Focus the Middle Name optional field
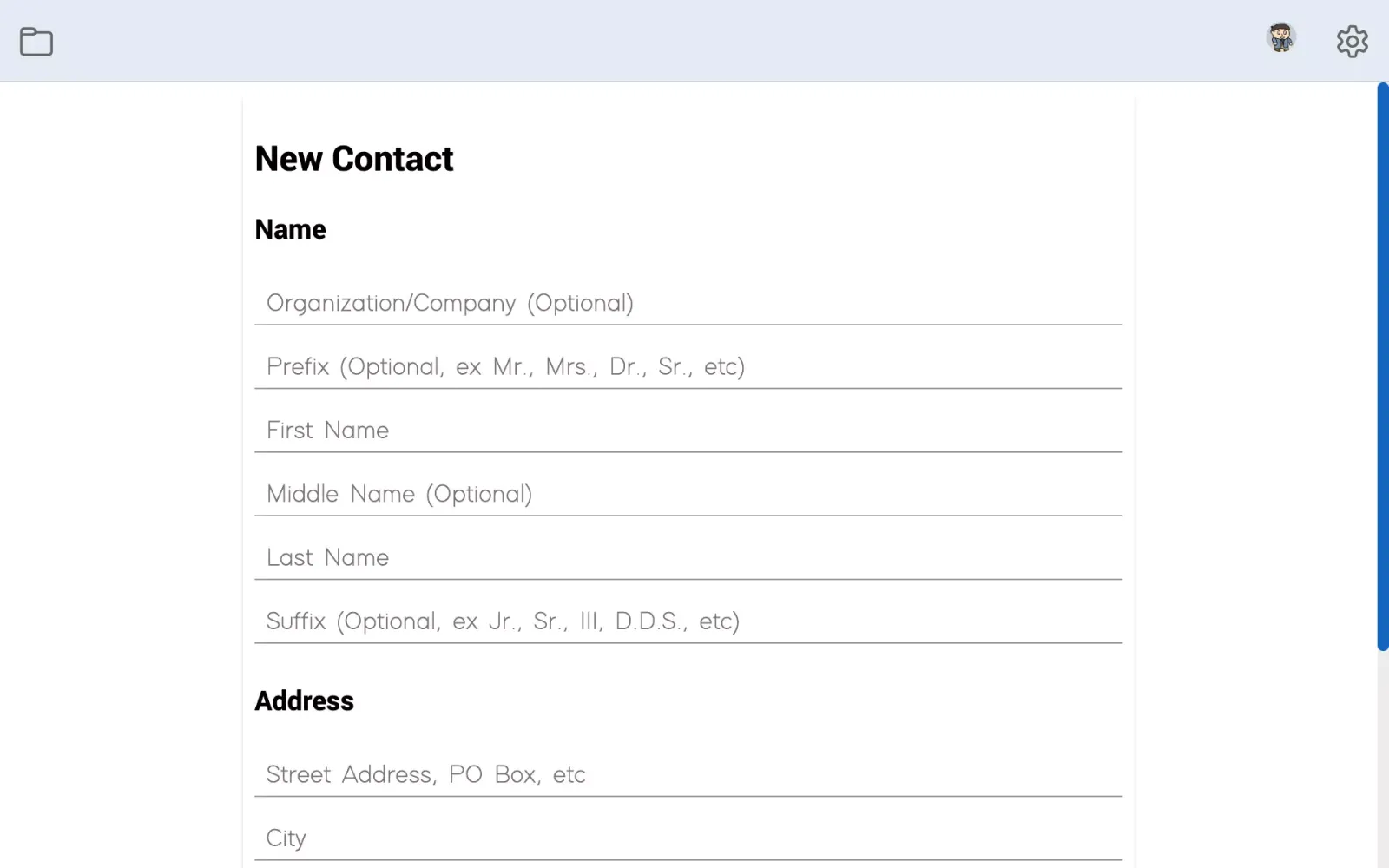This screenshot has height=868, width=1389. pyautogui.click(x=688, y=494)
